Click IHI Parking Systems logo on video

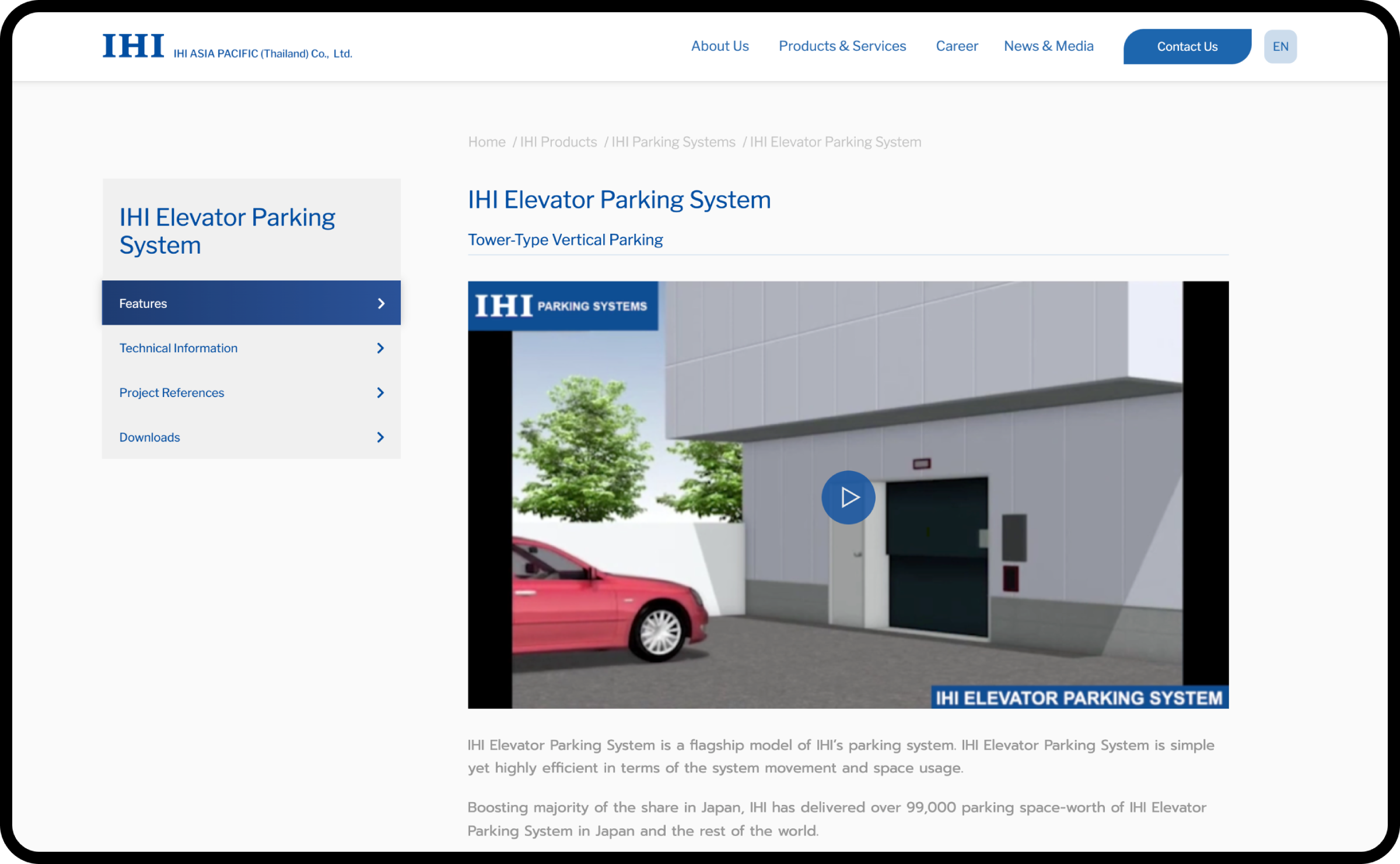562,305
